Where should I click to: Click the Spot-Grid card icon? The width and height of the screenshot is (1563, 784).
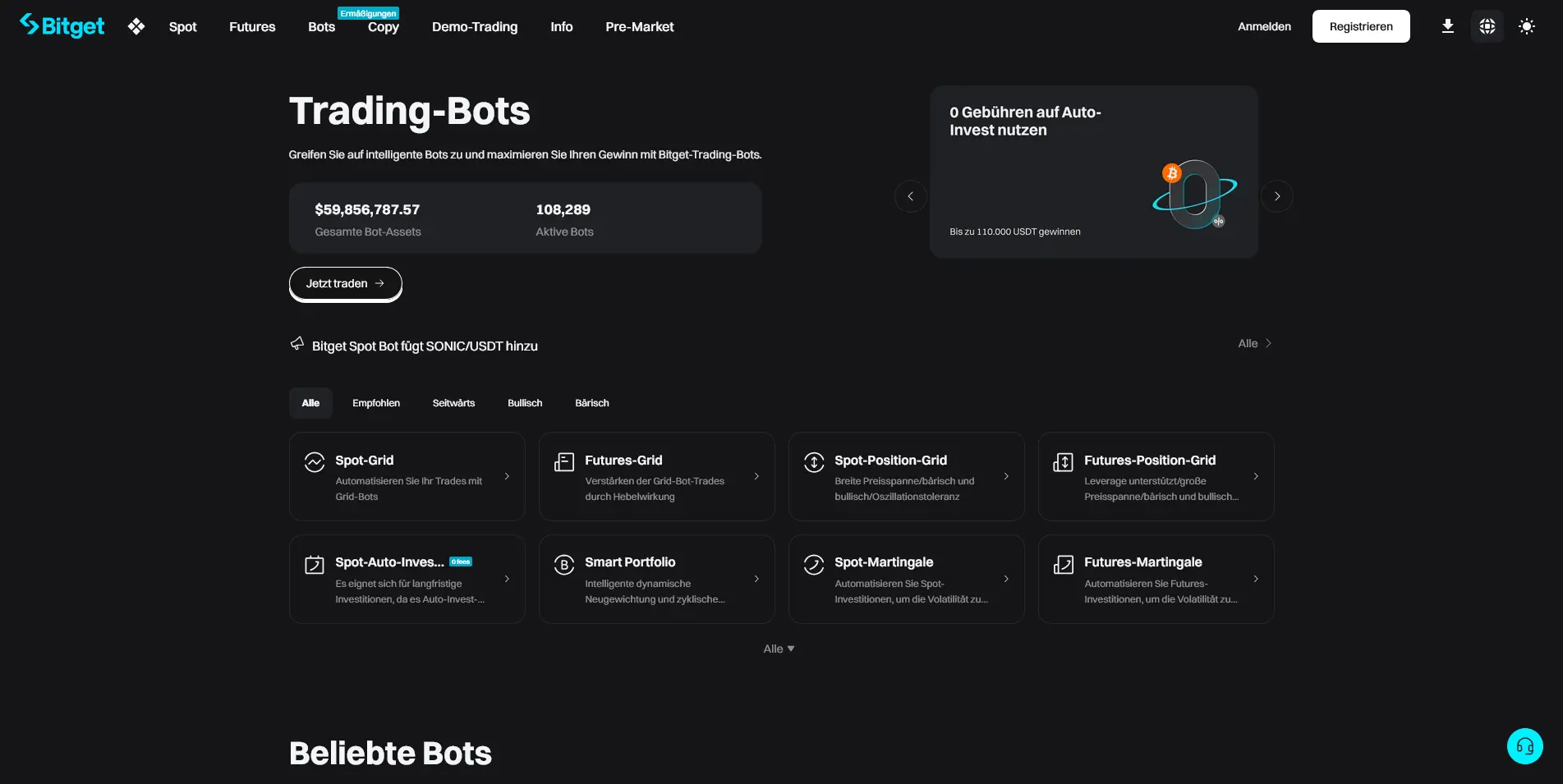coord(315,462)
